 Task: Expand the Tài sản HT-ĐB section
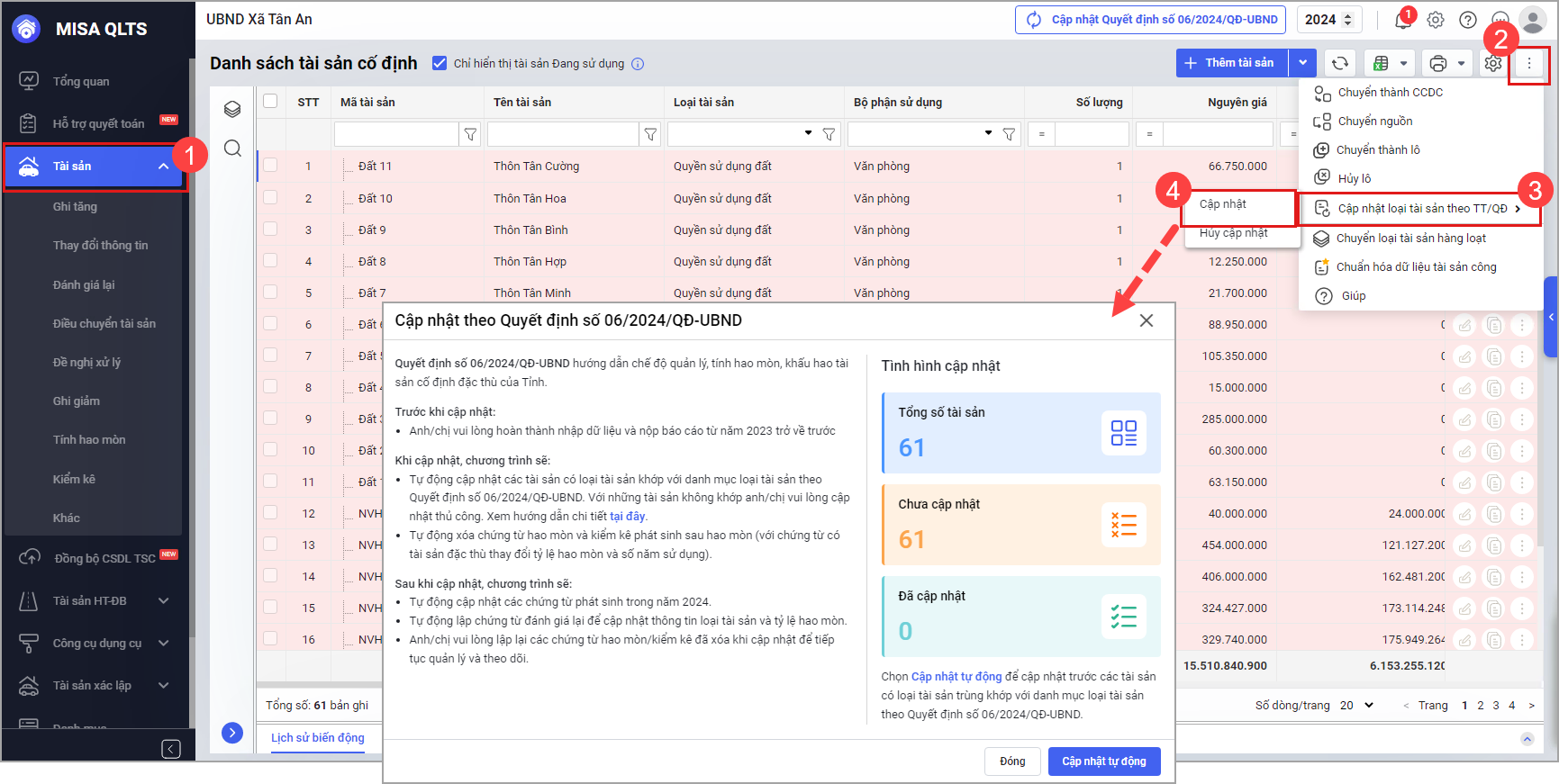163,600
